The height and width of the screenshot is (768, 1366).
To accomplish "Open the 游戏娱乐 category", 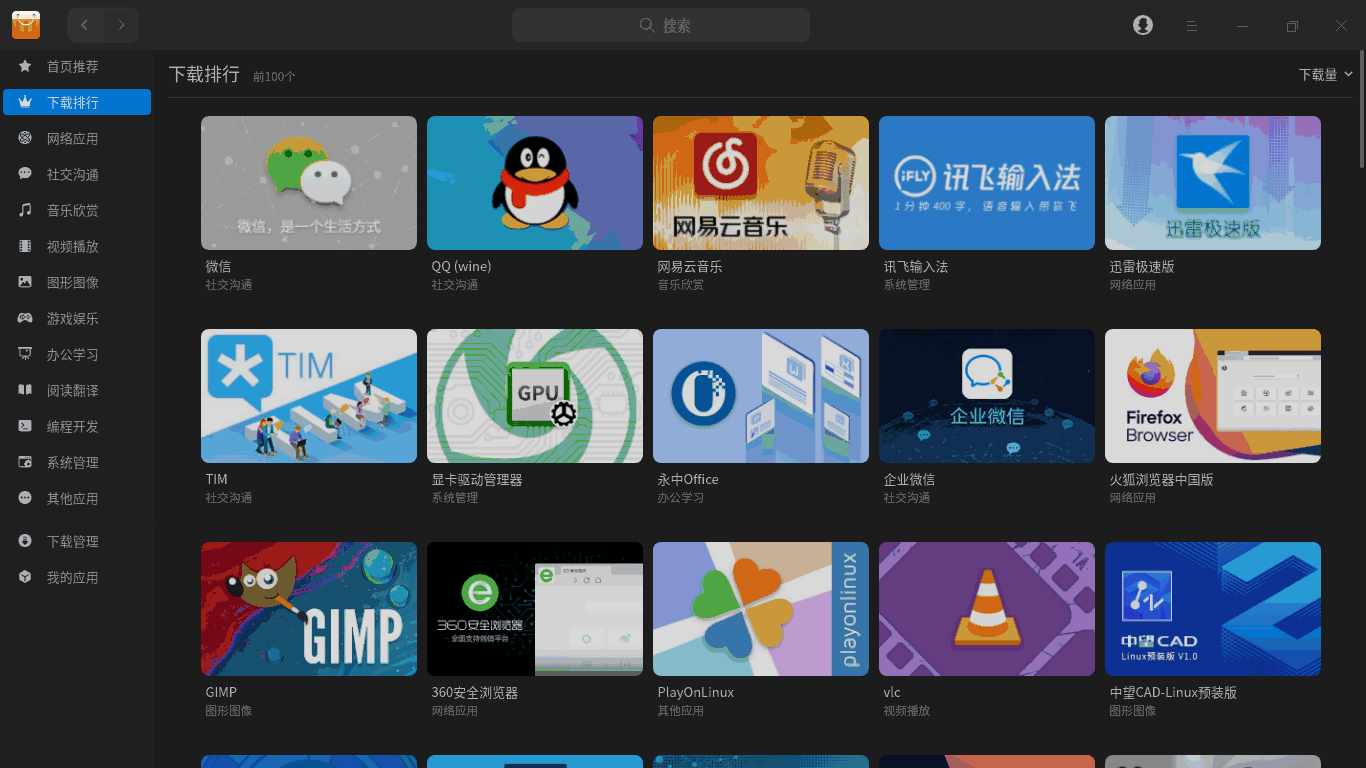I will [77, 318].
